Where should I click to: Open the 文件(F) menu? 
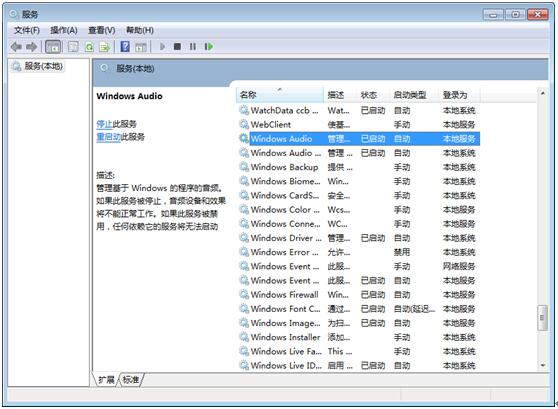27,30
